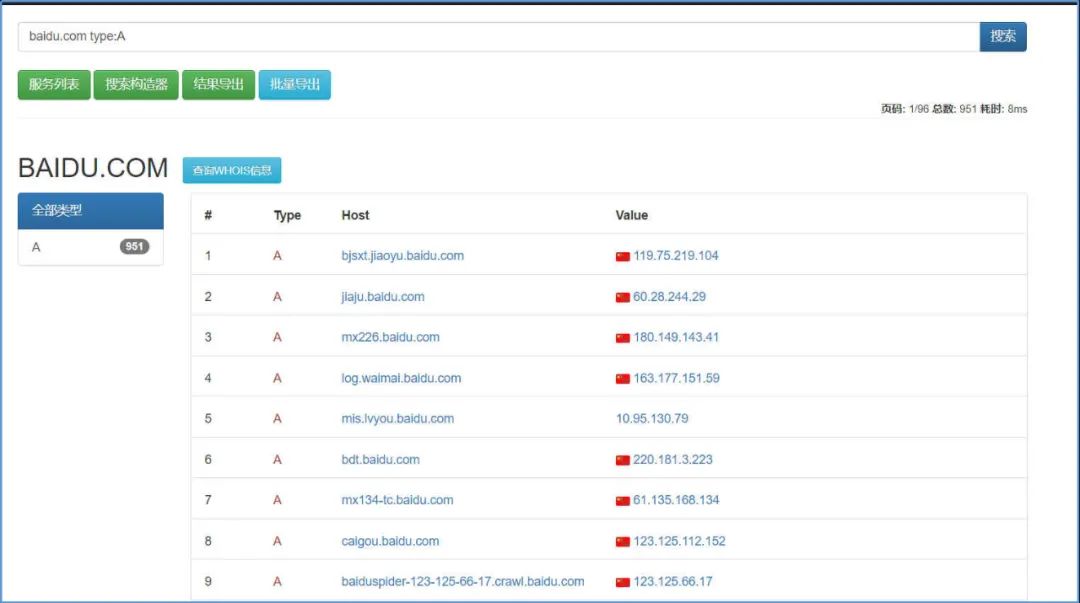The height and width of the screenshot is (603, 1080).
Task: Open host jiaju.baidu.com
Action: 383,297
